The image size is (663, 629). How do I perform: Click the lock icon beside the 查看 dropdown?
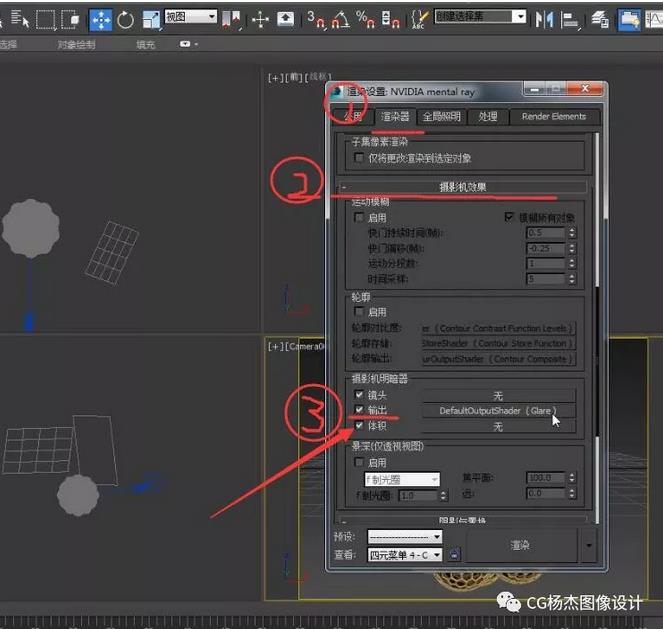tap(454, 554)
